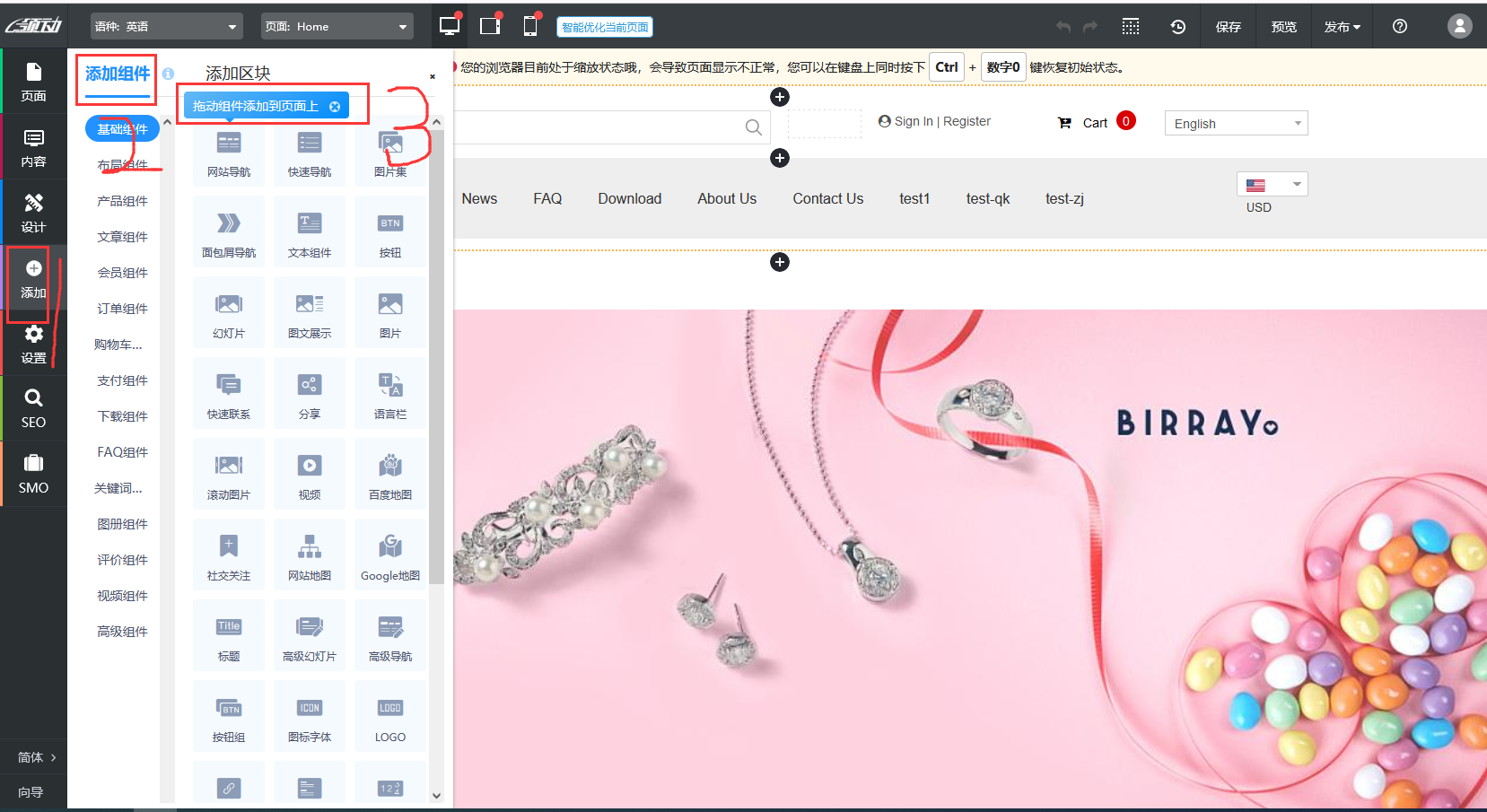Switch to desktop preview mode
Viewport: 1487px width, 812px height.
coord(450,26)
